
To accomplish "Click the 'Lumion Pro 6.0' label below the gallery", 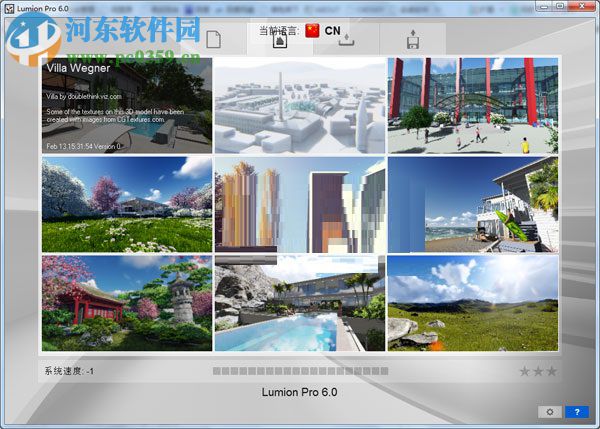I will click(x=300, y=392).
